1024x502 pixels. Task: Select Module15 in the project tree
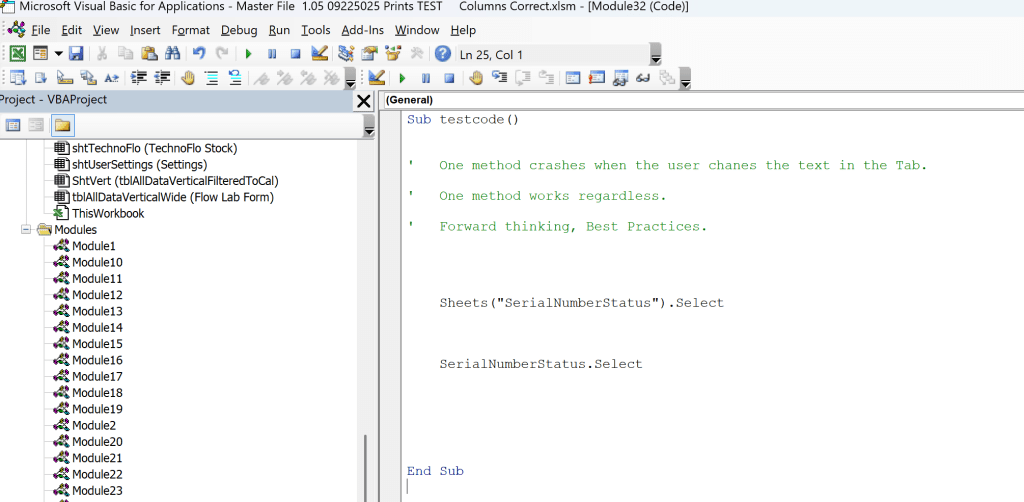(97, 344)
